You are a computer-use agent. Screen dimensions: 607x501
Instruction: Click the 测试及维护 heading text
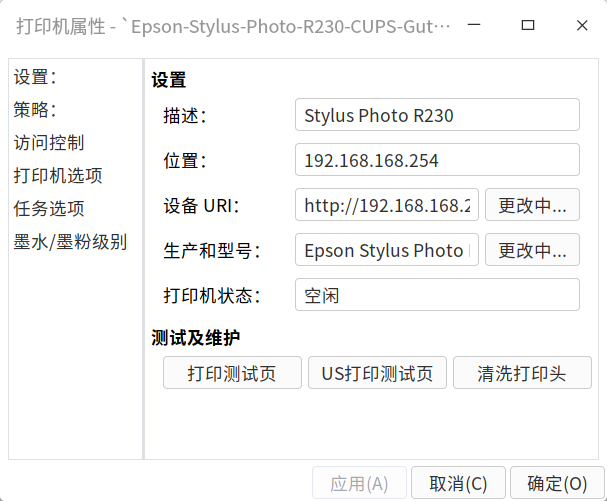195,338
